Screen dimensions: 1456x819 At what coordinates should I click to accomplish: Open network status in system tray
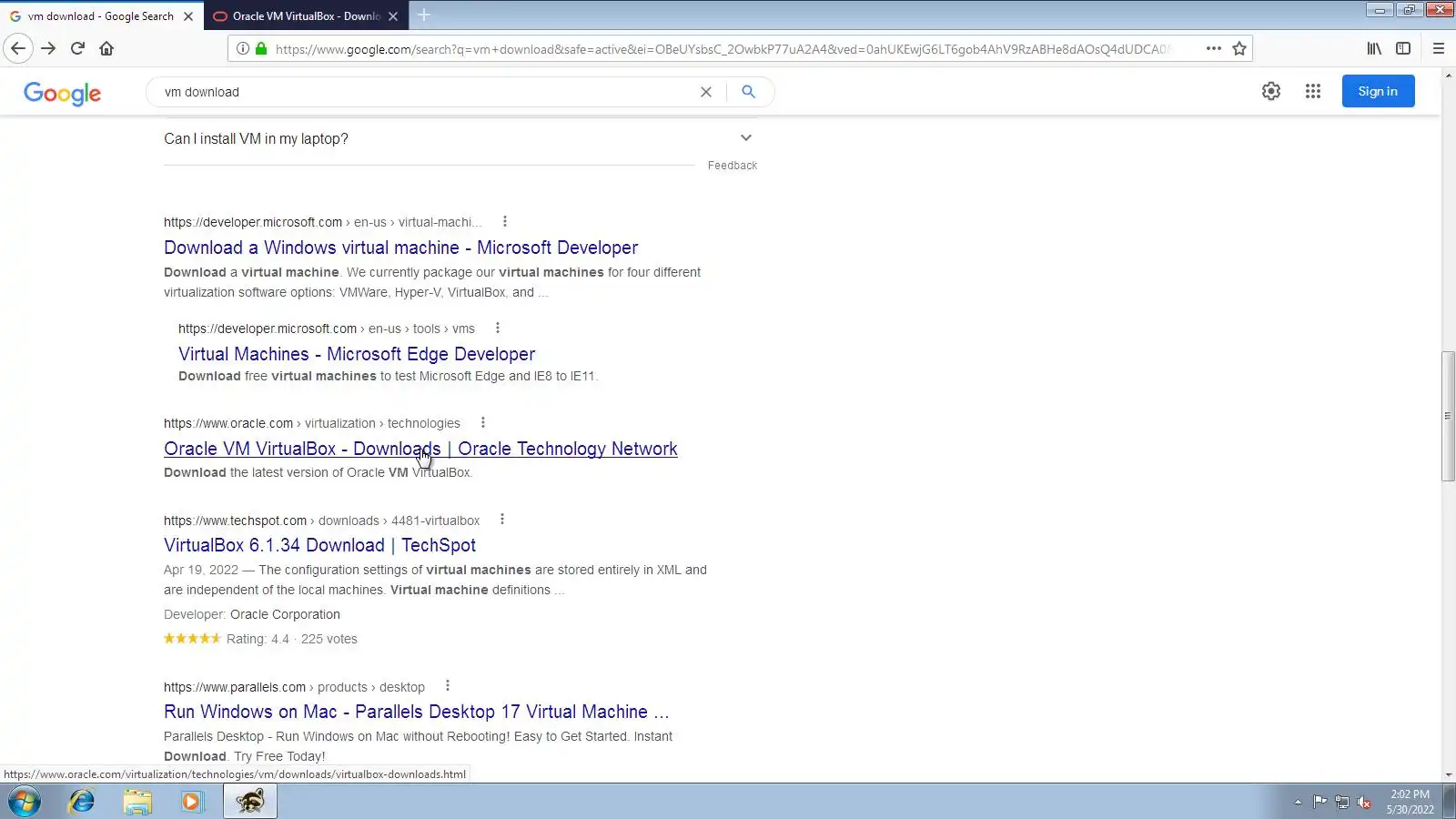1341,802
